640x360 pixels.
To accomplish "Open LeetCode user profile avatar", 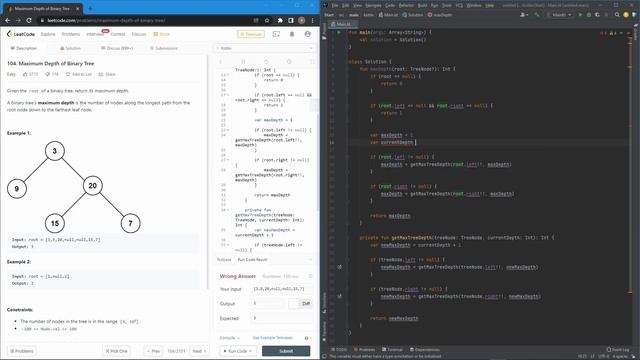I will click(x=308, y=34).
